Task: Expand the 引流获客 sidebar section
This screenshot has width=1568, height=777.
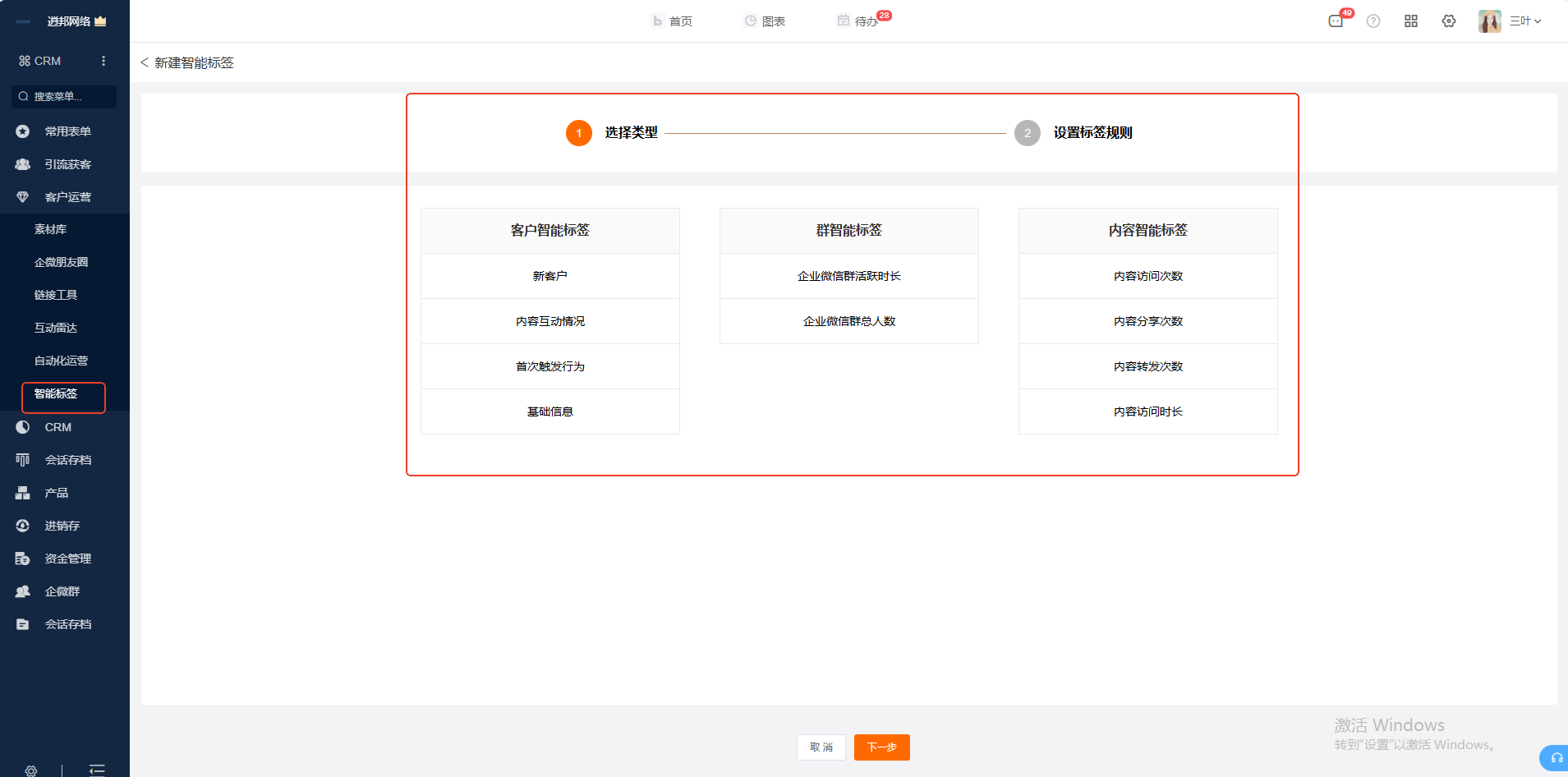Action: coord(67,164)
